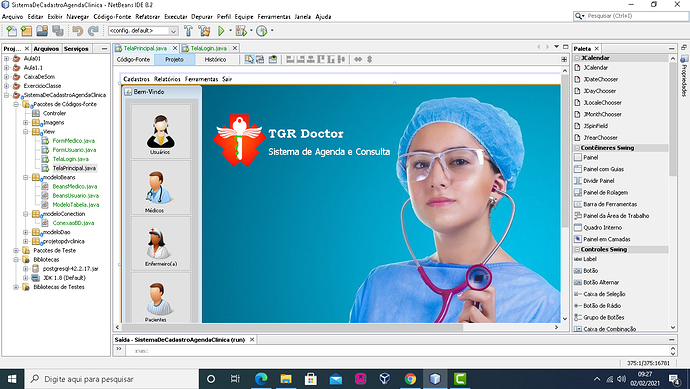Switch designer to Código-Fonte view
The image size is (690, 389).
click(x=133, y=59)
